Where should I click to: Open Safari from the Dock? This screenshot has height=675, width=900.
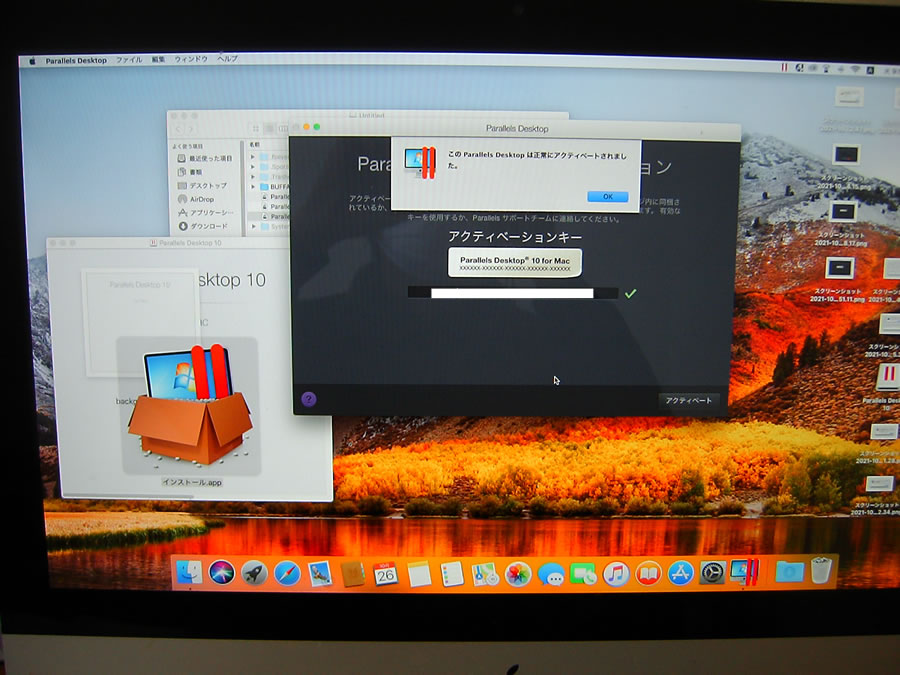287,573
